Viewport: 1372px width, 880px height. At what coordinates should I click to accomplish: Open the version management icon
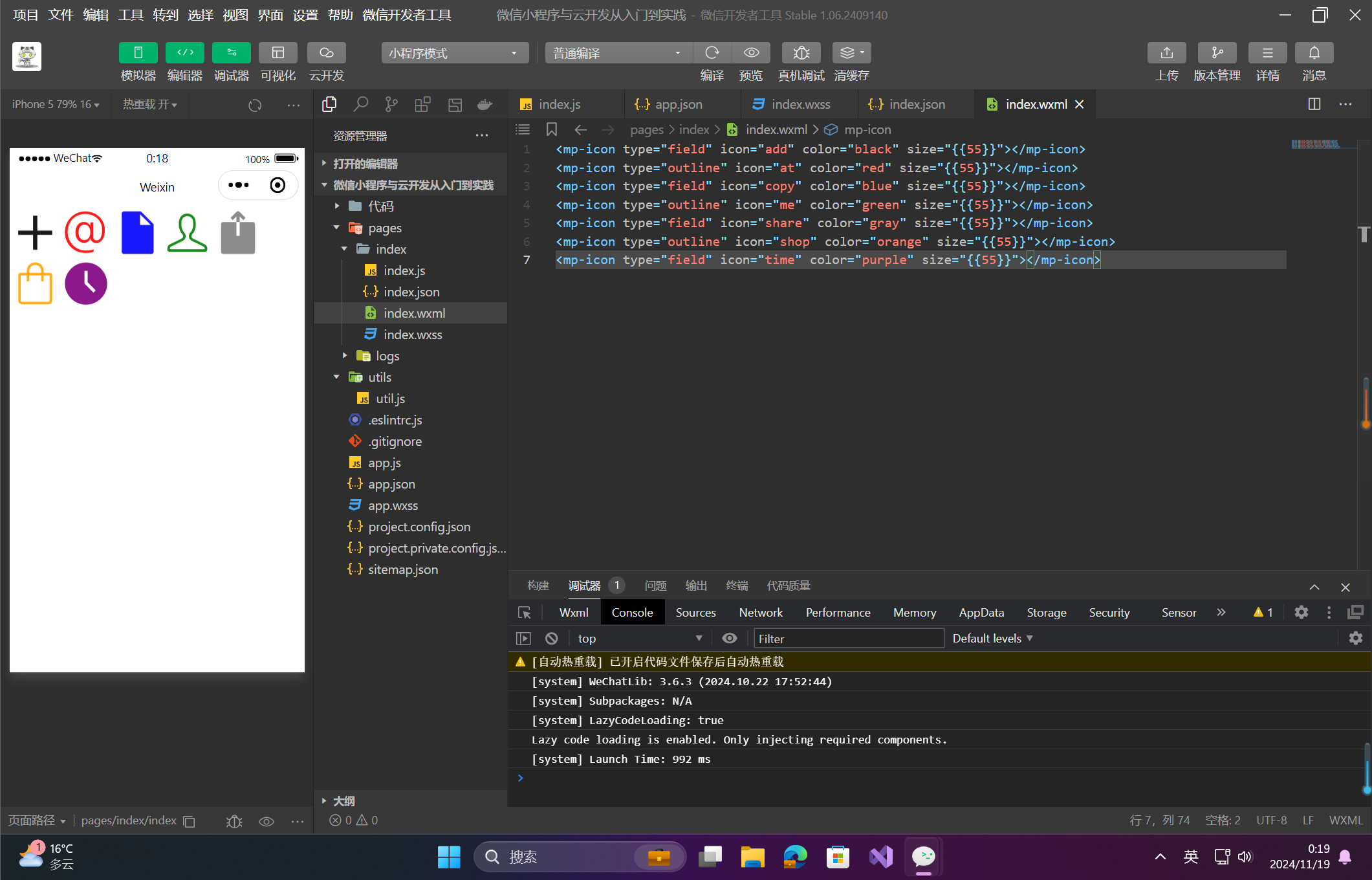(x=1217, y=53)
